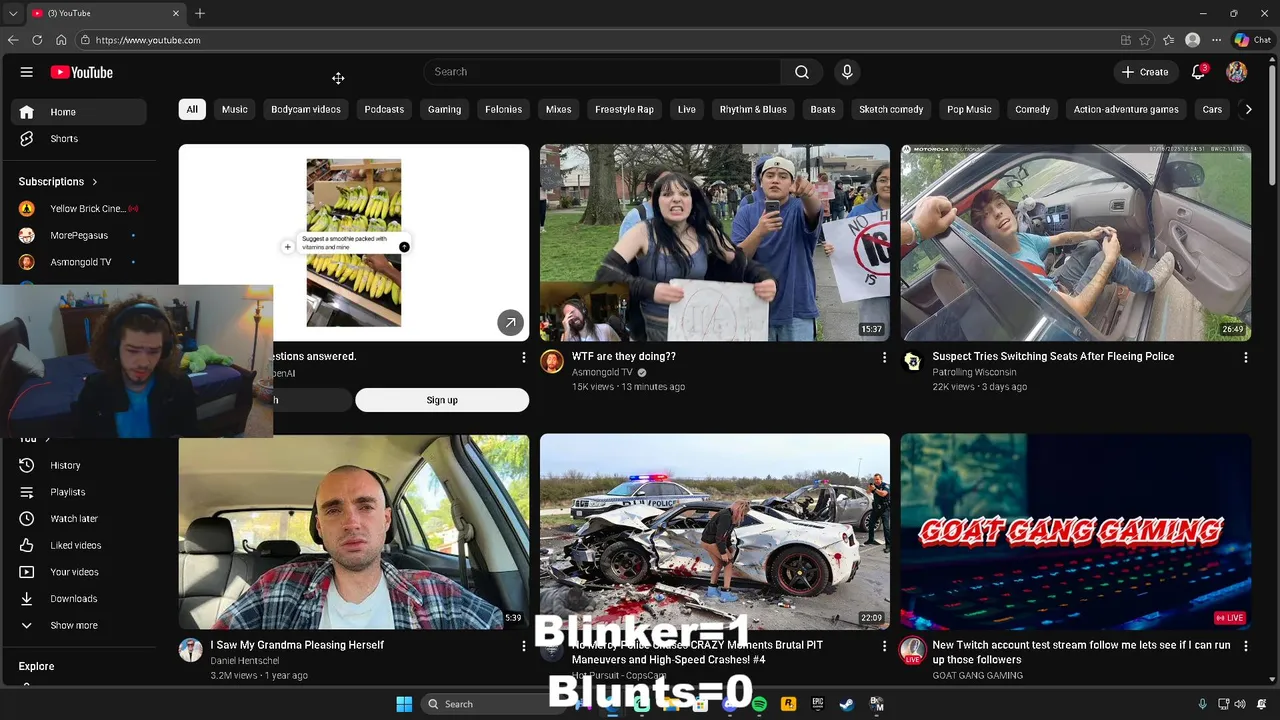Image resolution: width=1280 pixels, height=720 pixels.
Task: Open Home in the sidebar
Action: coord(80,112)
